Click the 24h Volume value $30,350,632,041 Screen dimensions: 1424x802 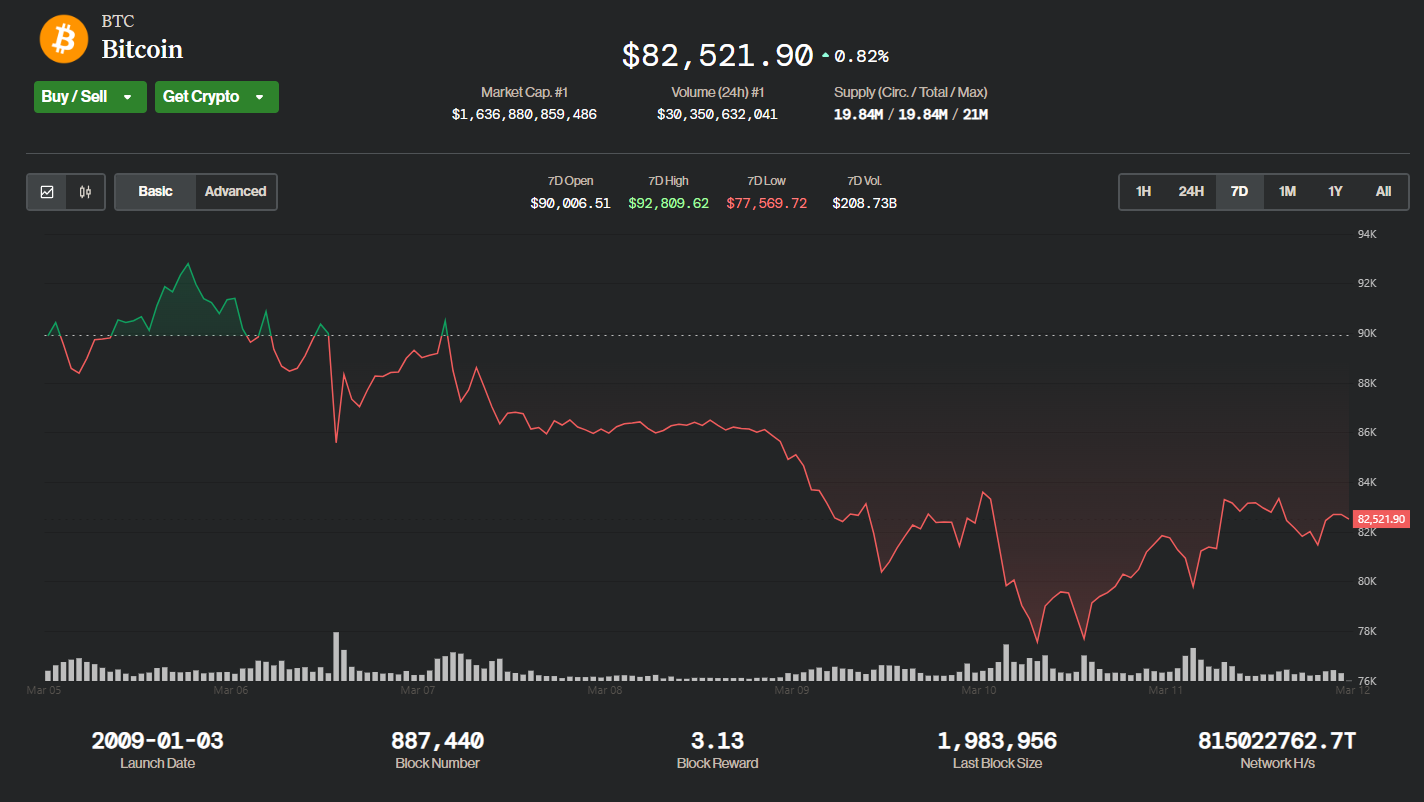[717, 115]
